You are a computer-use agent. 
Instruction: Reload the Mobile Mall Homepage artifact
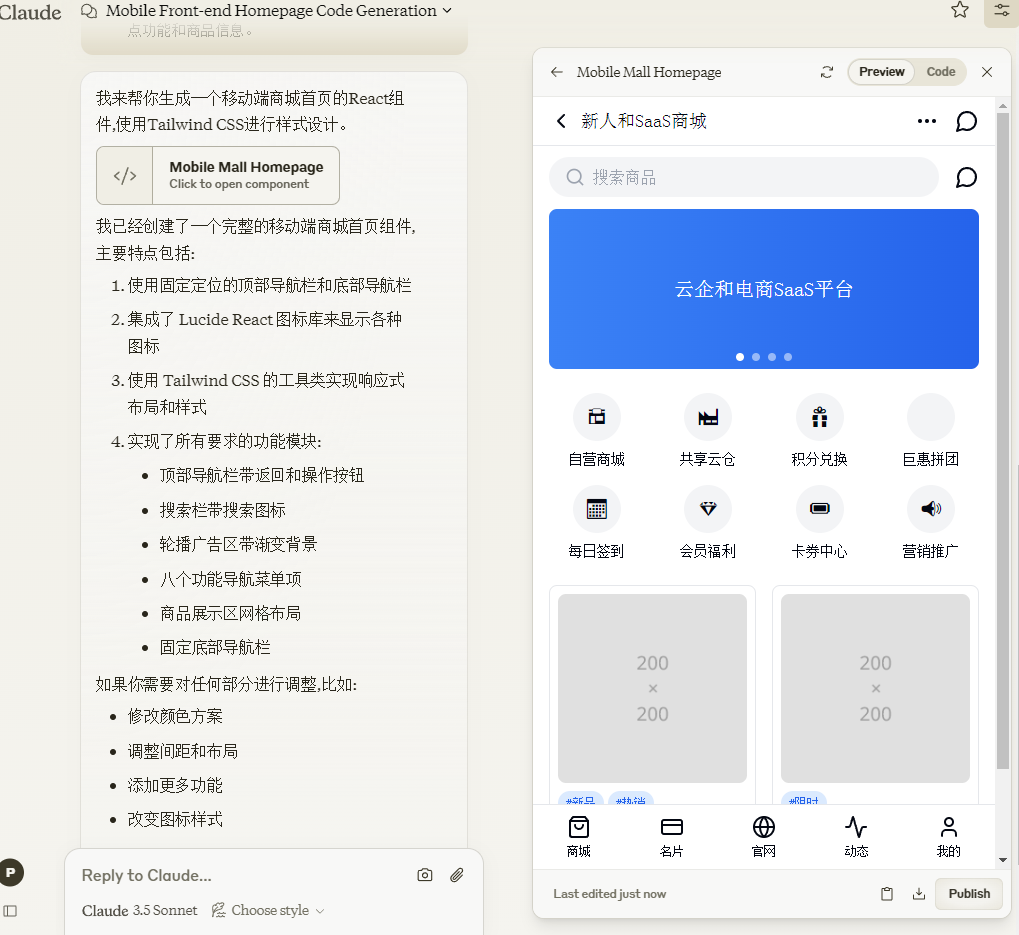[x=827, y=72]
